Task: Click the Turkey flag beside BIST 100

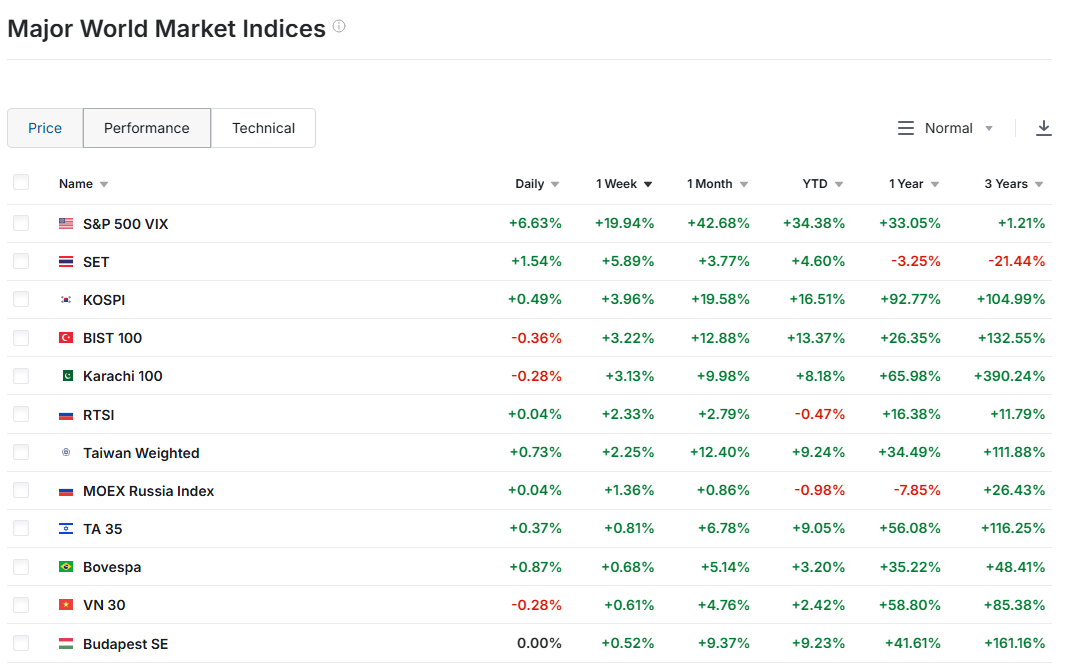Action: click(x=66, y=338)
